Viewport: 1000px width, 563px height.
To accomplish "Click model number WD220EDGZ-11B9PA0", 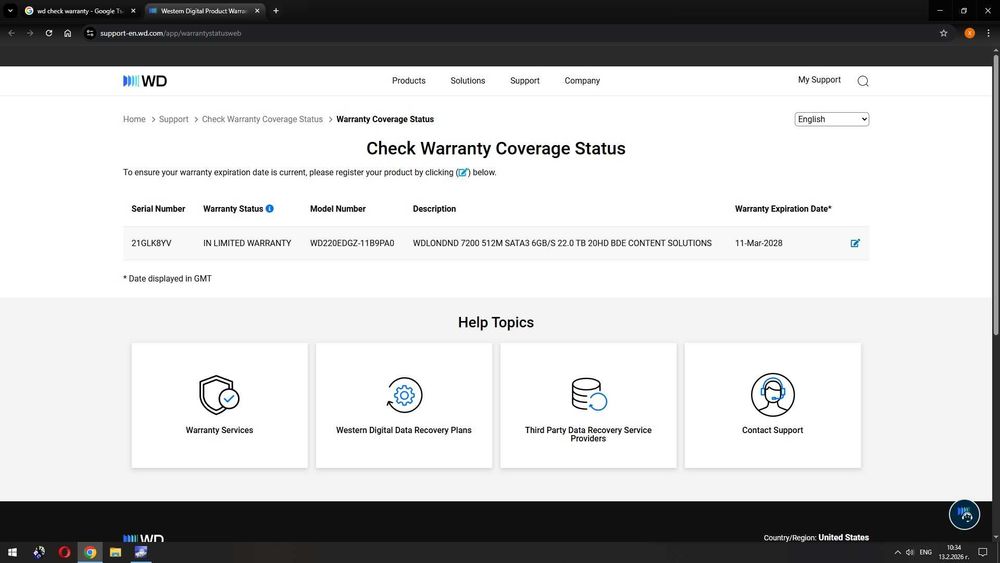I will [352, 243].
